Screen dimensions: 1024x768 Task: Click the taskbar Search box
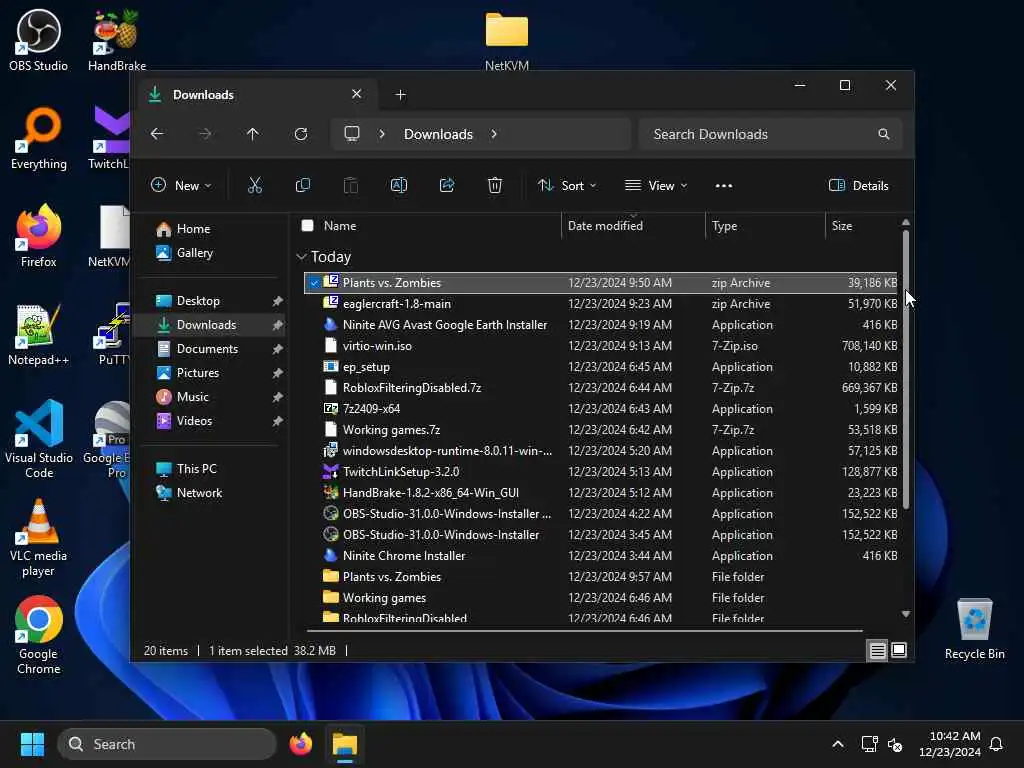point(167,744)
